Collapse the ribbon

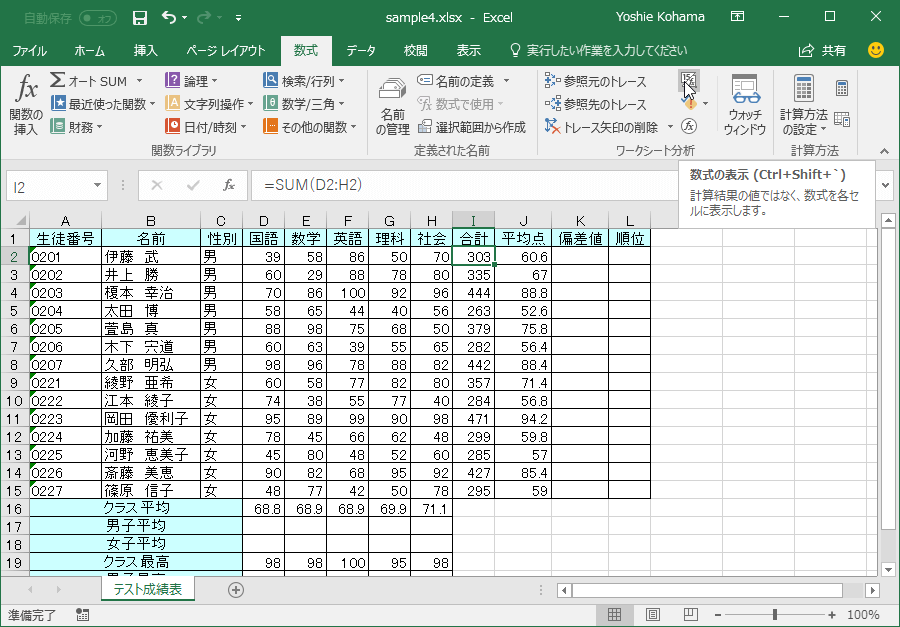point(885,152)
